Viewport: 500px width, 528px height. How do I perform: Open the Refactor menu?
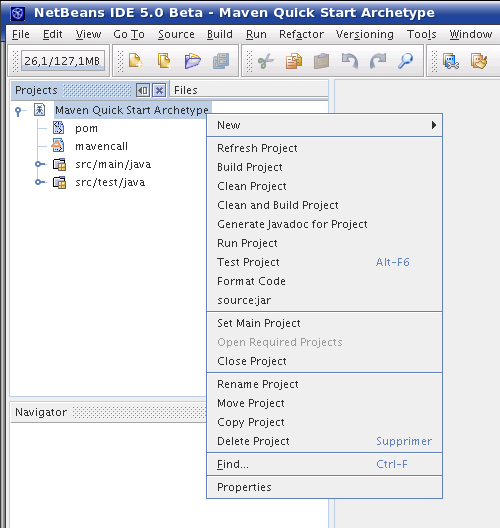301,34
